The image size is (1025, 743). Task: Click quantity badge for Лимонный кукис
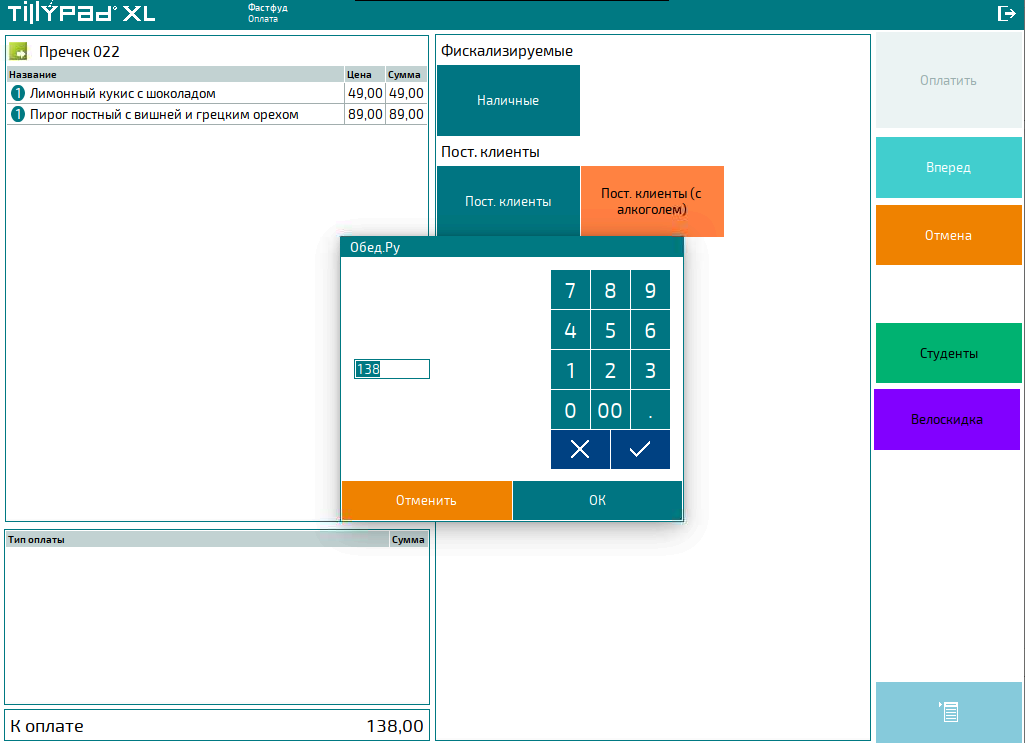17,93
